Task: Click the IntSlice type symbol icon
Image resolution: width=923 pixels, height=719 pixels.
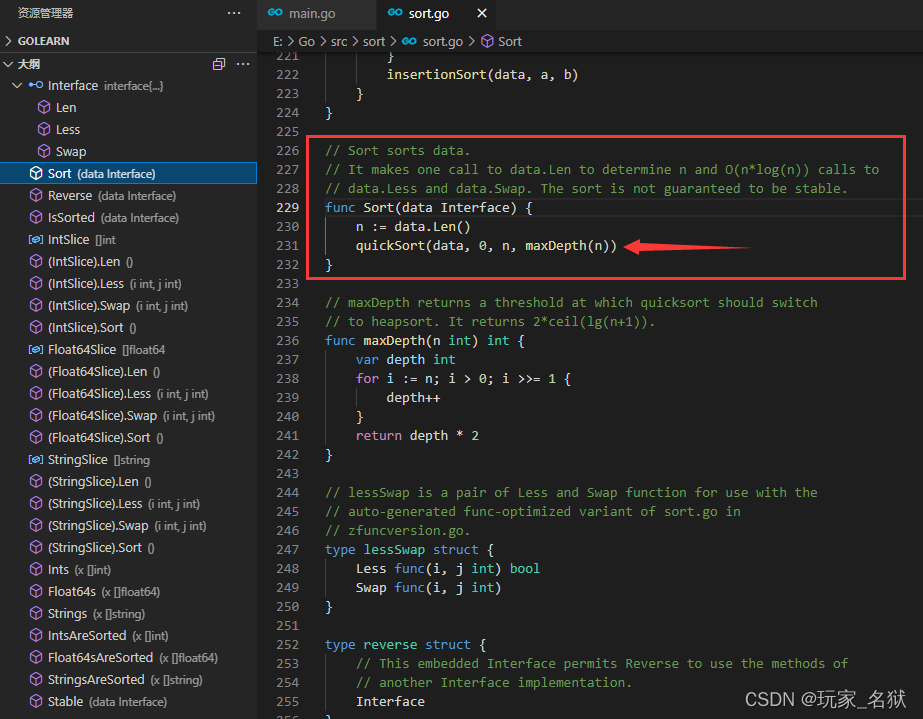Action: click(36, 240)
